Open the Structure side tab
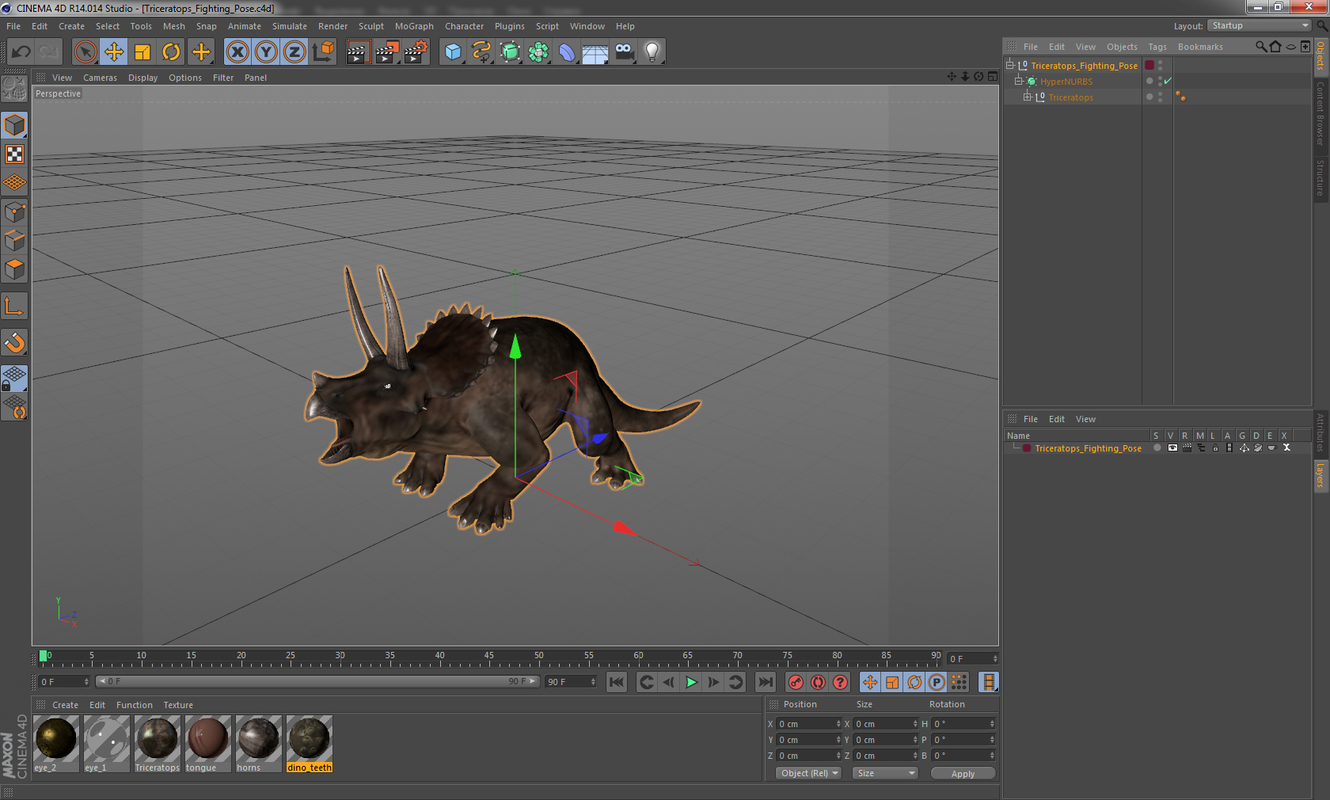This screenshot has height=800, width=1330. (x=1321, y=178)
